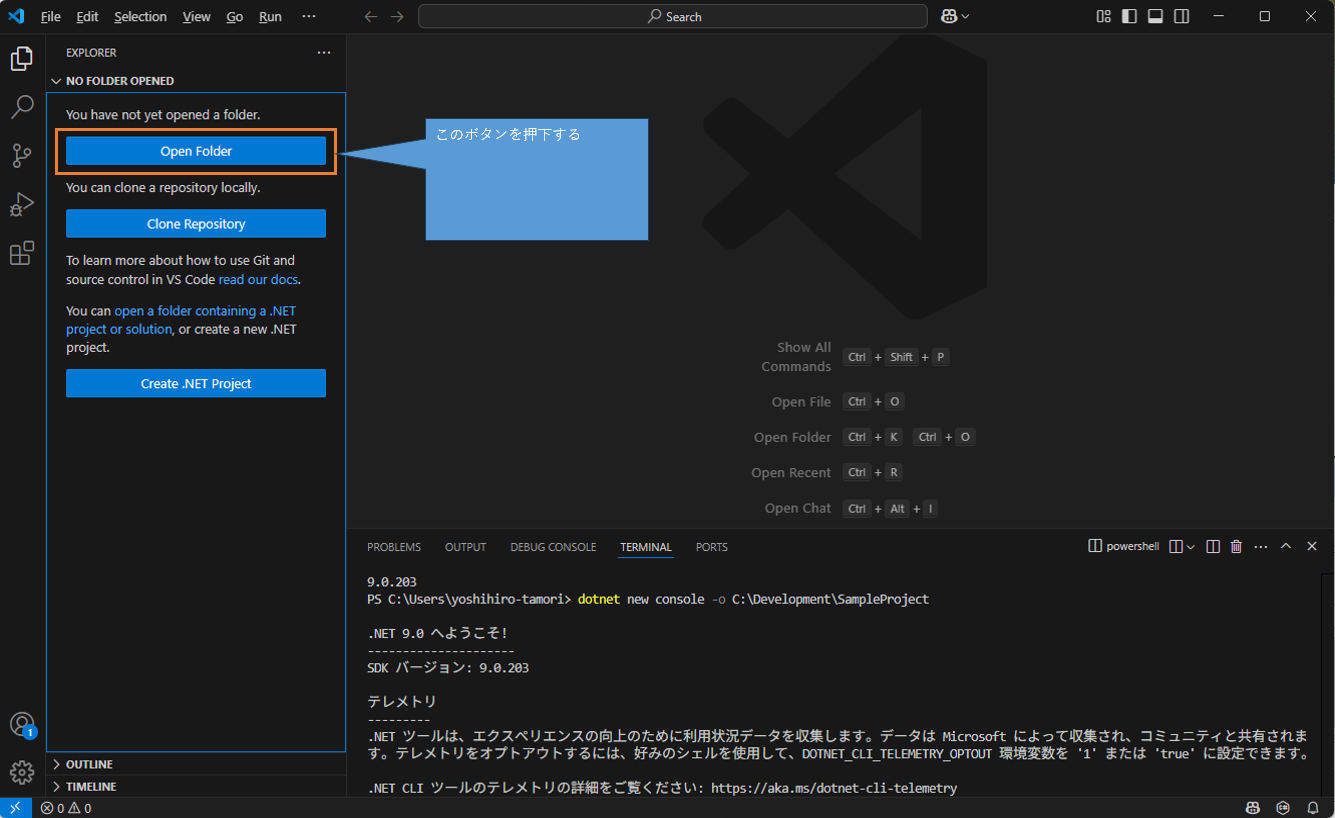The height and width of the screenshot is (818, 1335).
Task: Switch to the PROBLEMS tab
Action: [394, 547]
